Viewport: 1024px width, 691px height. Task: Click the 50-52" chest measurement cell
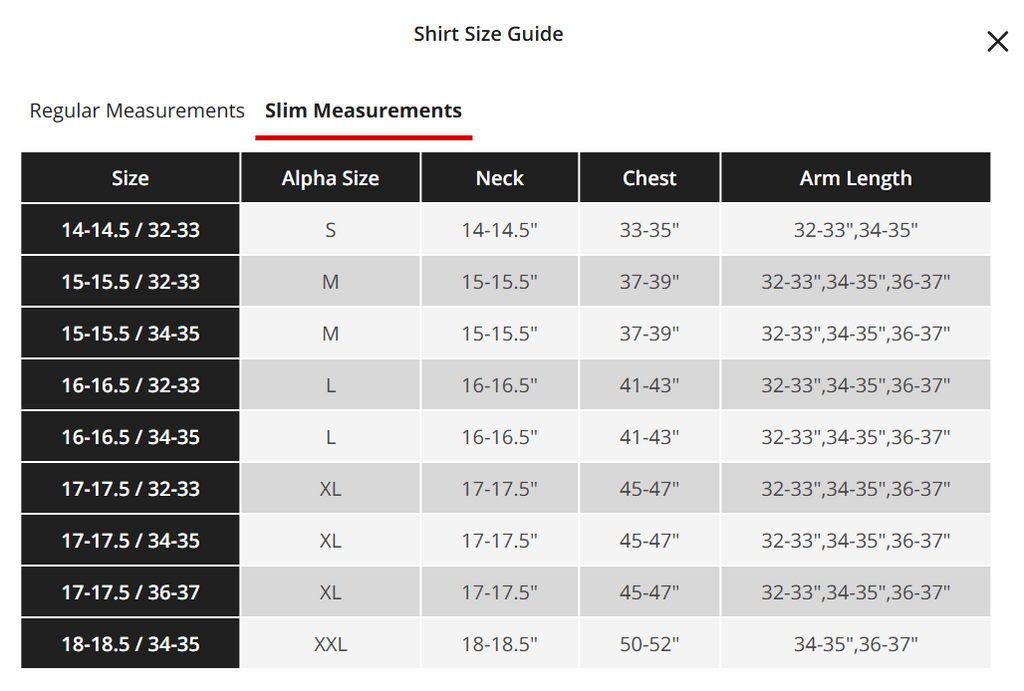649,643
